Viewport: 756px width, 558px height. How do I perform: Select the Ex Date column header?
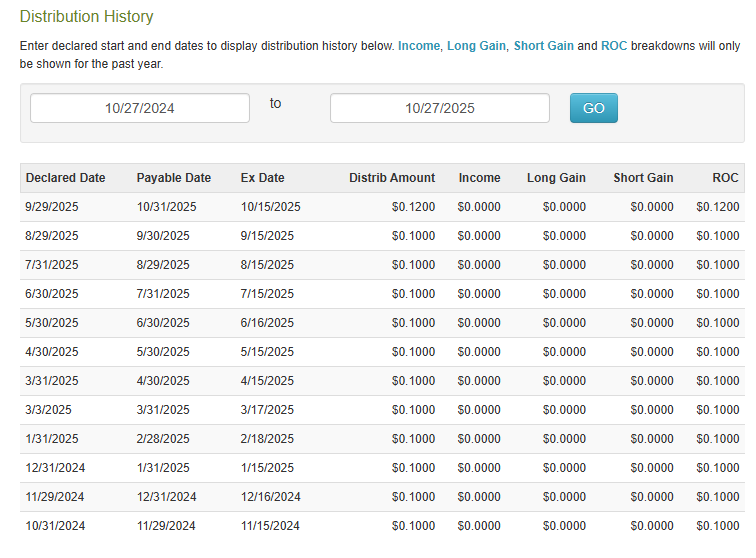263,178
